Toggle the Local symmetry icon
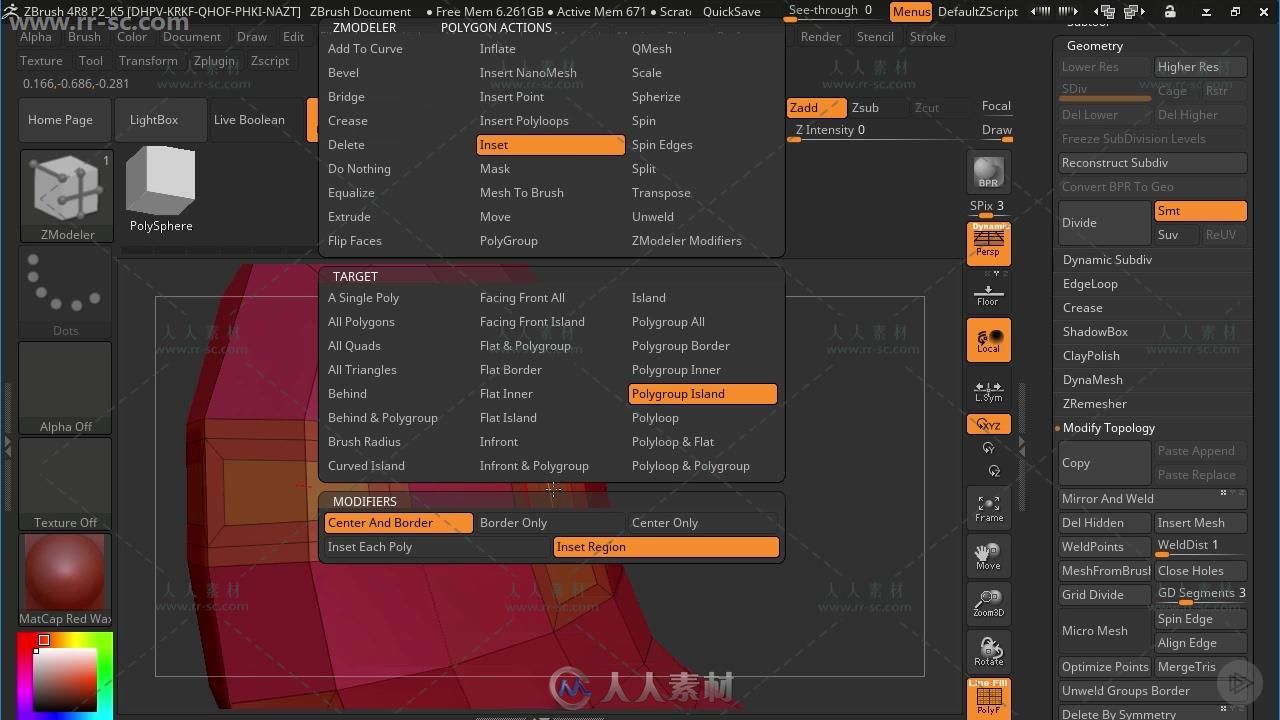Image resolution: width=1280 pixels, height=720 pixels. pyautogui.click(x=988, y=340)
